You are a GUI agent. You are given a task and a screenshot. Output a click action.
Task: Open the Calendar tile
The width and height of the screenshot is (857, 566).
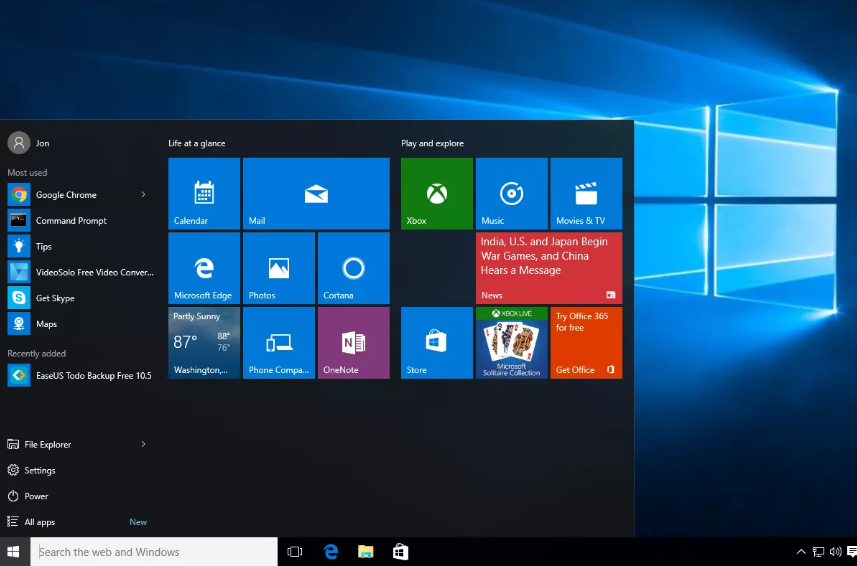click(204, 193)
